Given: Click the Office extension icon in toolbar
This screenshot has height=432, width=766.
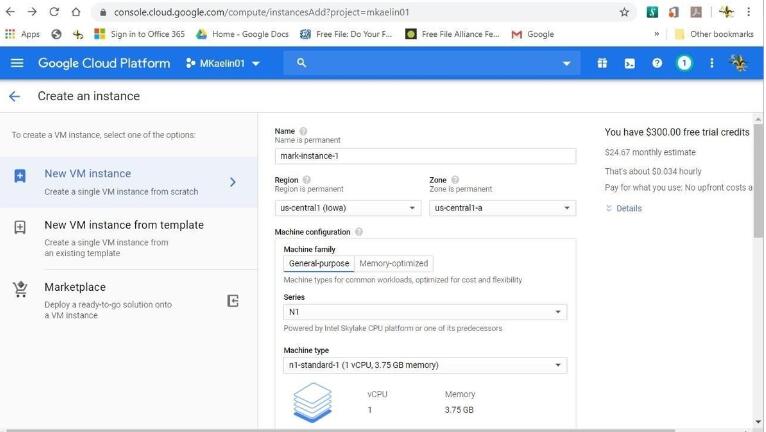Looking at the screenshot, I should click(674, 12).
